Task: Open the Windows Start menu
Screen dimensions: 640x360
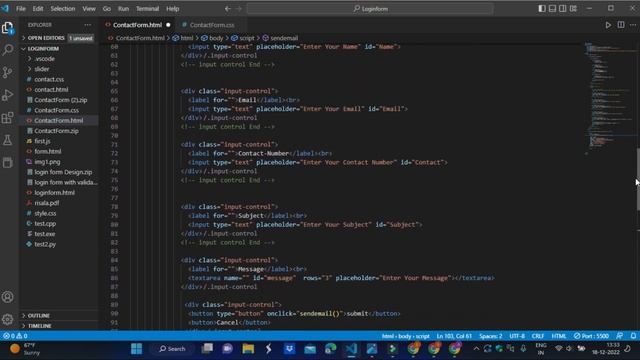Action: tap(137, 349)
